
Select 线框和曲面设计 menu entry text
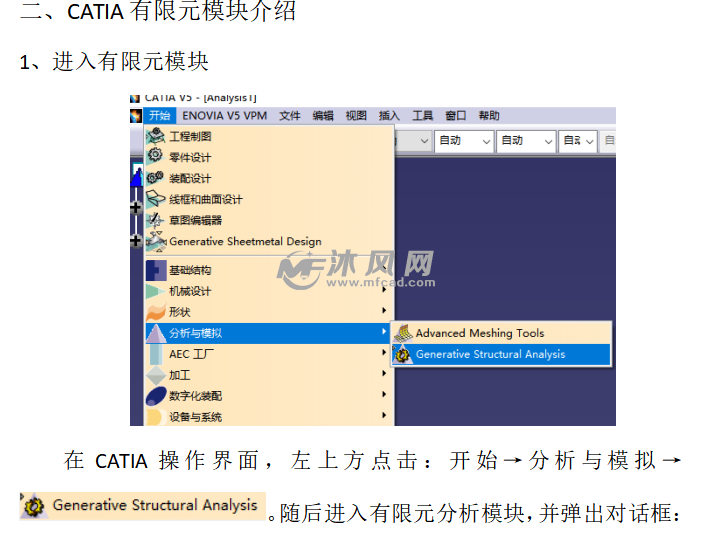206,199
